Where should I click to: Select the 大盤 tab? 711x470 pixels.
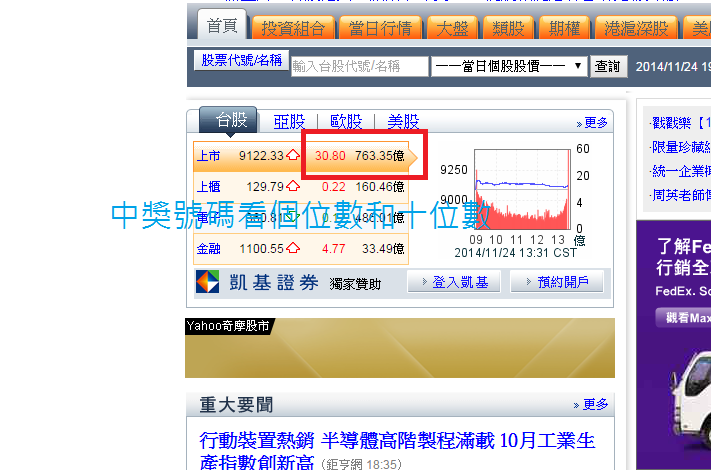(x=453, y=28)
